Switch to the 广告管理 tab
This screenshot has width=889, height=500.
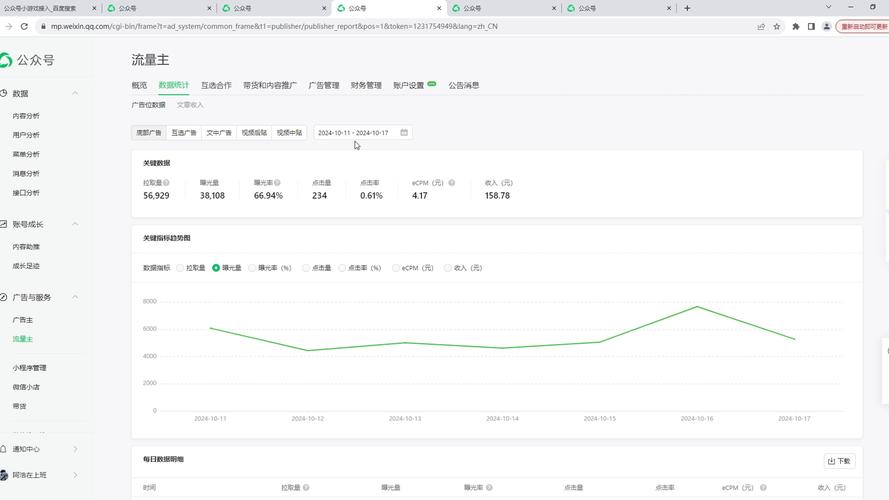coord(324,85)
